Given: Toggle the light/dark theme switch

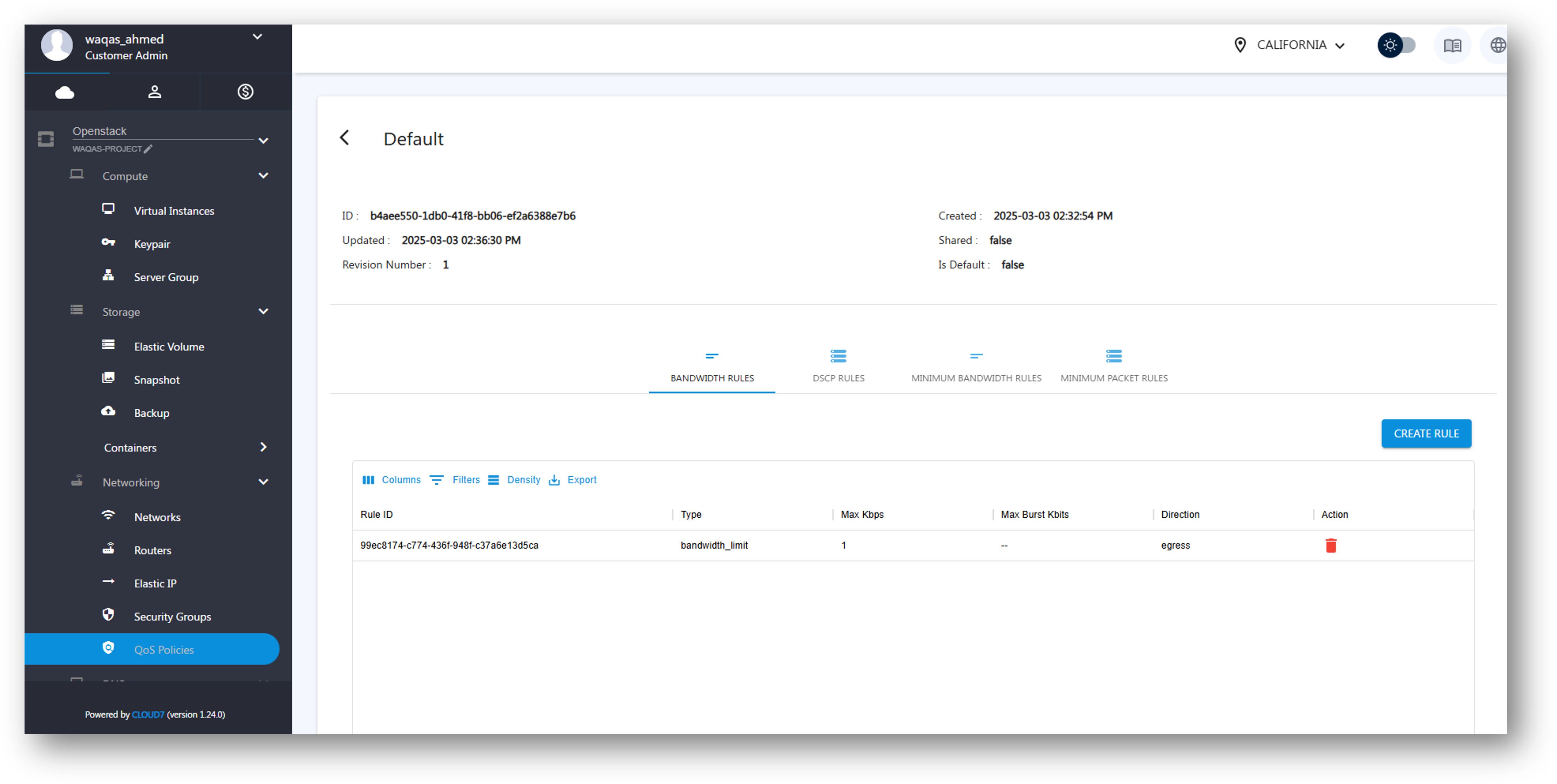Looking at the screenshot, I should 1397,45.
